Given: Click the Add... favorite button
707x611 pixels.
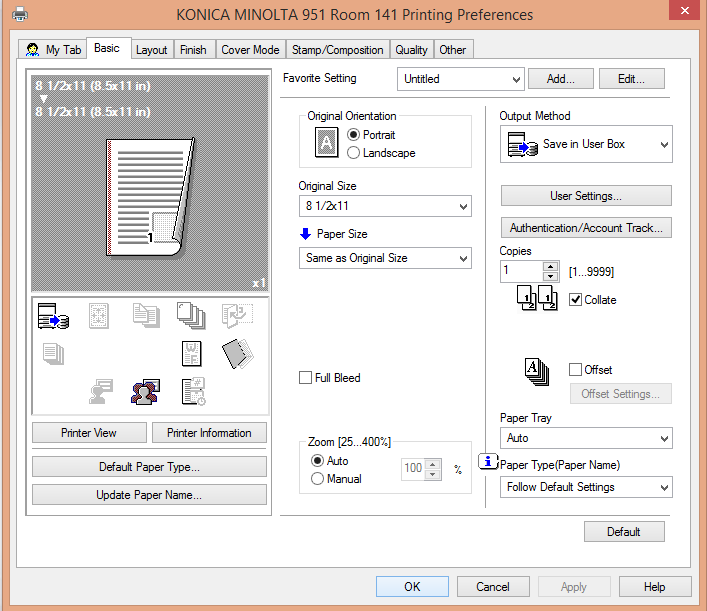Looking at the screenshot, I should pos(560,79).
